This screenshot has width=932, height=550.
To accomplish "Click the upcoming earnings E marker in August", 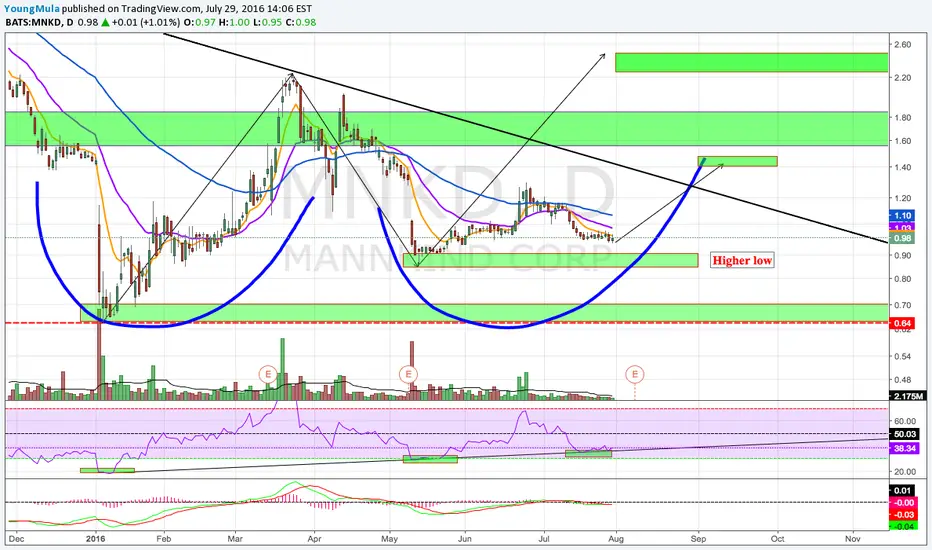I will click(635, 374).
